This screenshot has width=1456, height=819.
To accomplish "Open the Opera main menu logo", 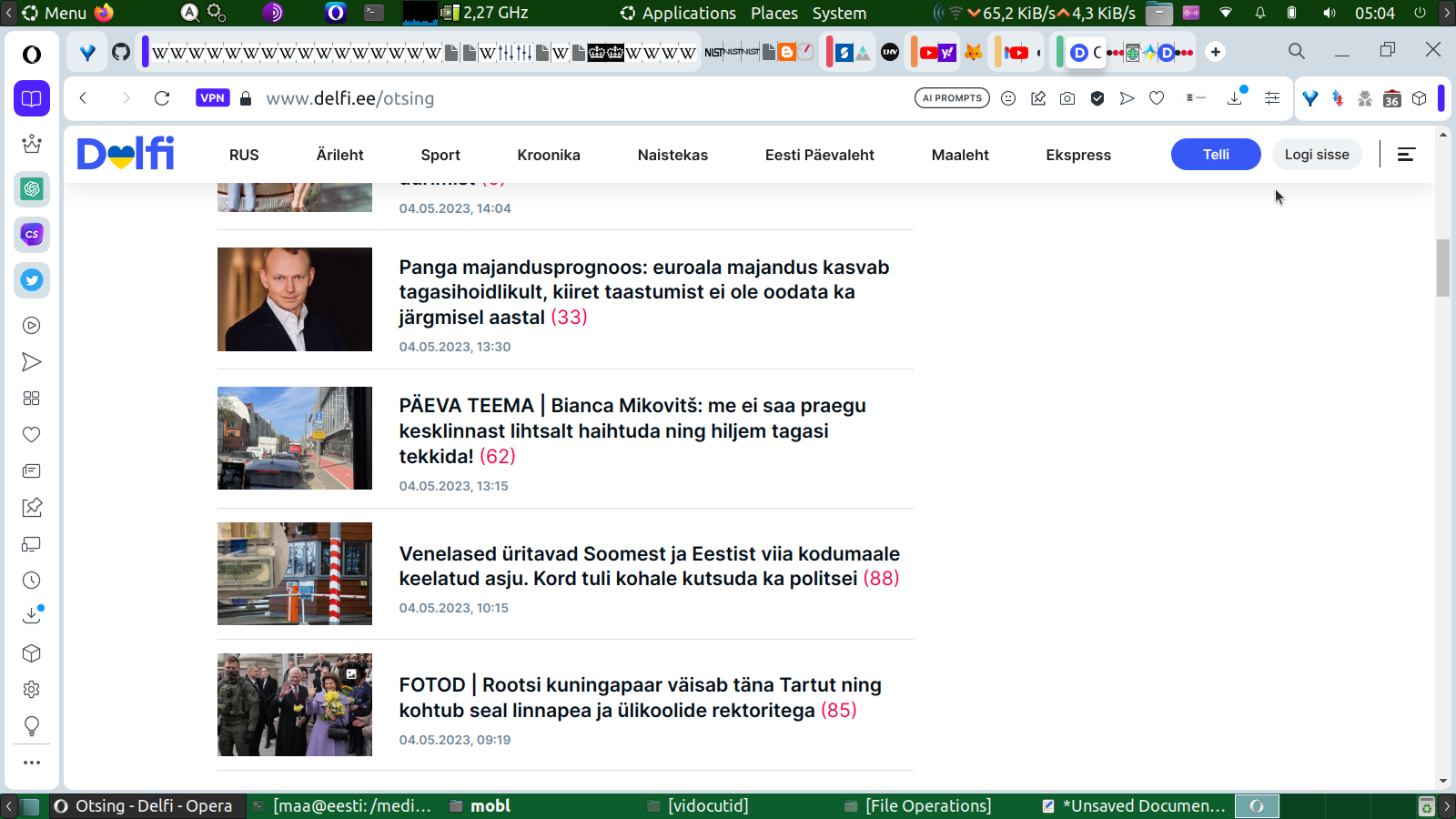I will (32, 55).
